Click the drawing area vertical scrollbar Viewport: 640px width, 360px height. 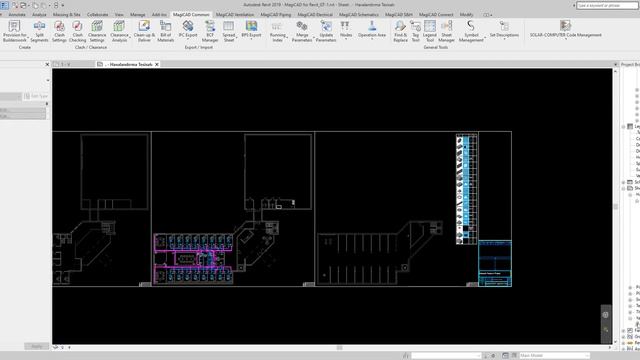pos(616,206)
